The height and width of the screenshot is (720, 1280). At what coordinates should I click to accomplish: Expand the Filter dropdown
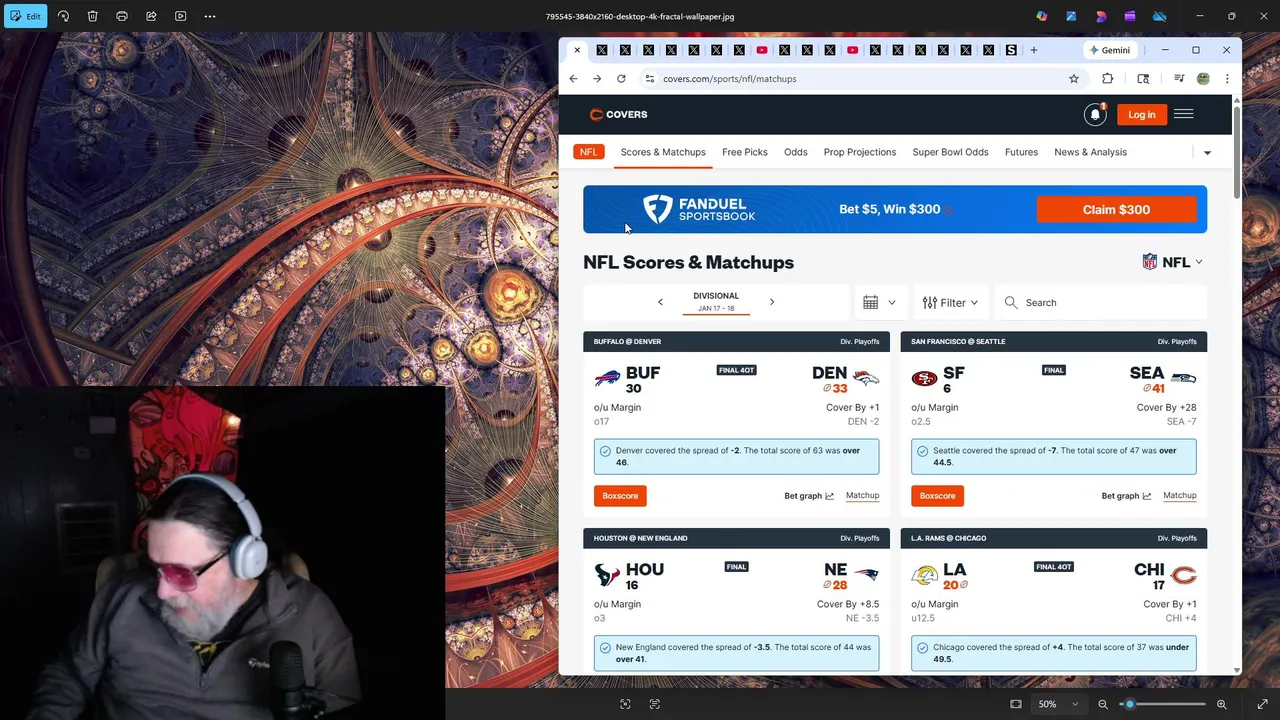pos(950,302)
